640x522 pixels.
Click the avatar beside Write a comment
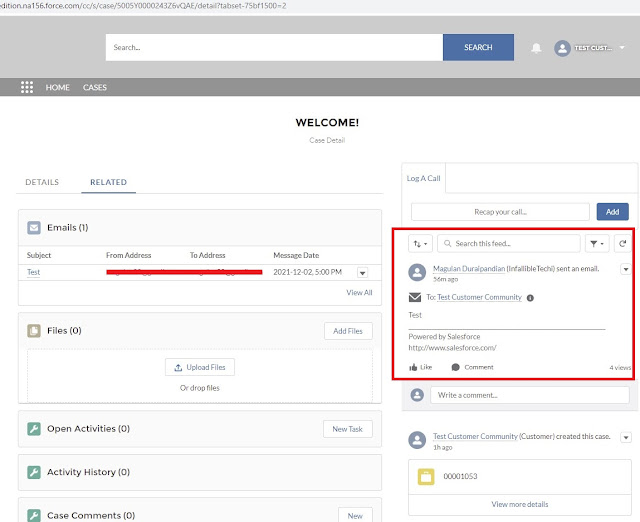[x=417, y=395]
